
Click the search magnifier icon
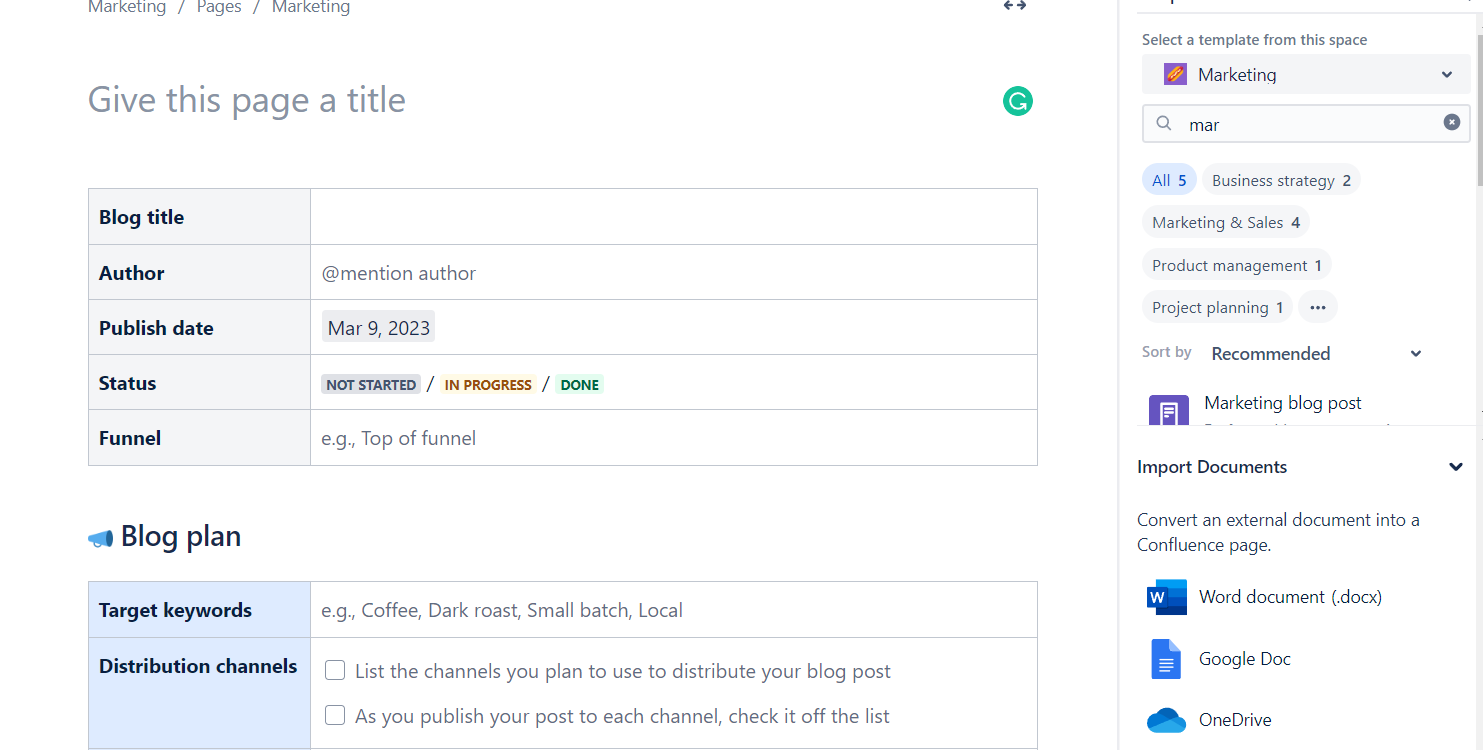coord(1163,123)
